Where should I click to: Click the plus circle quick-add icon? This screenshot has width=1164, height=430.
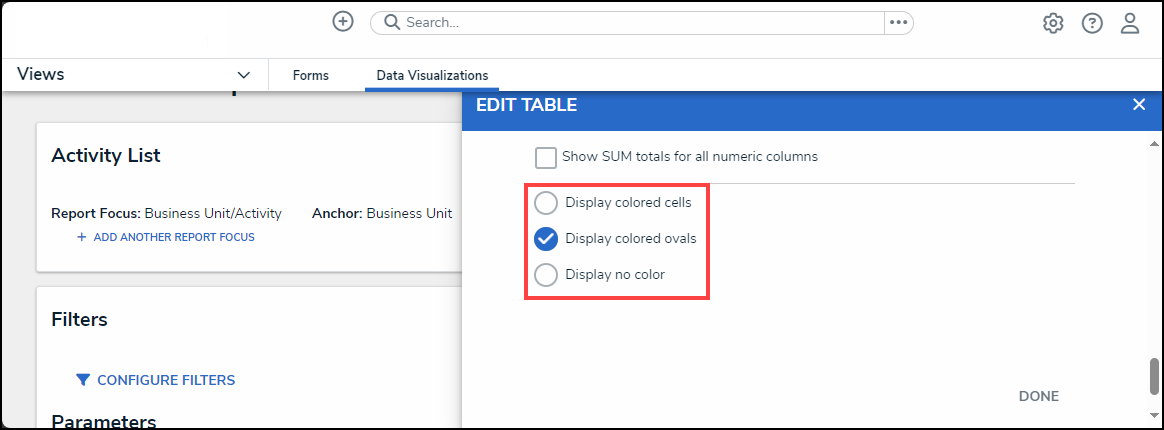click(343, 22)
